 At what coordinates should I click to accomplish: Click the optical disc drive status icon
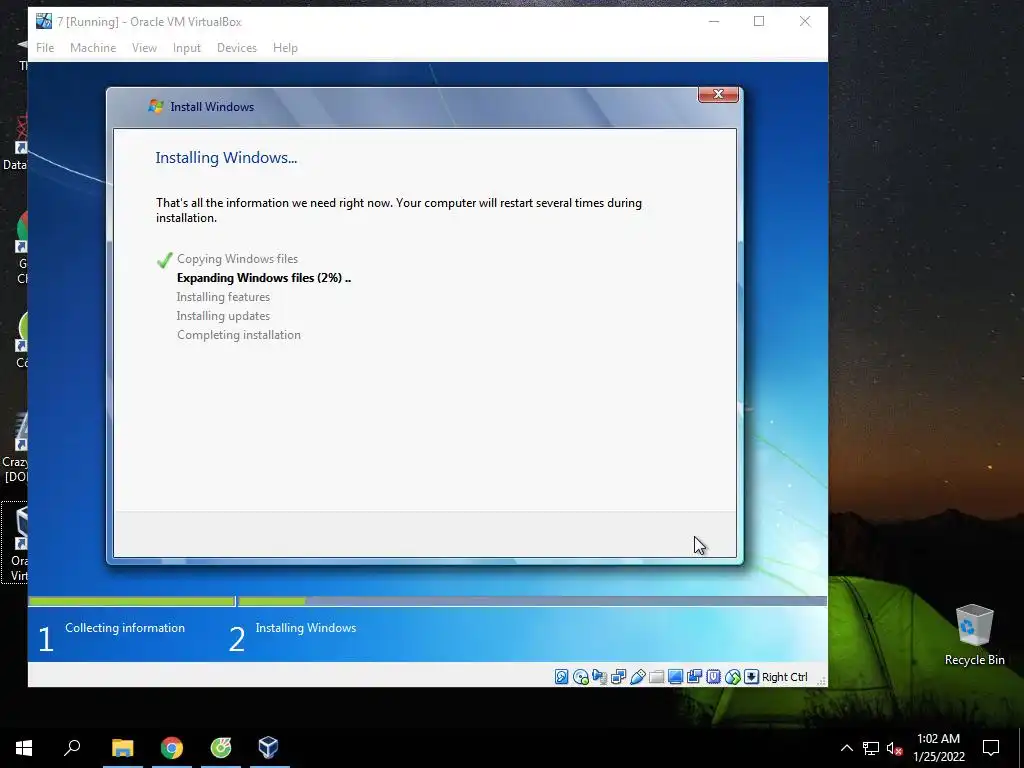(x=581, y=677)
